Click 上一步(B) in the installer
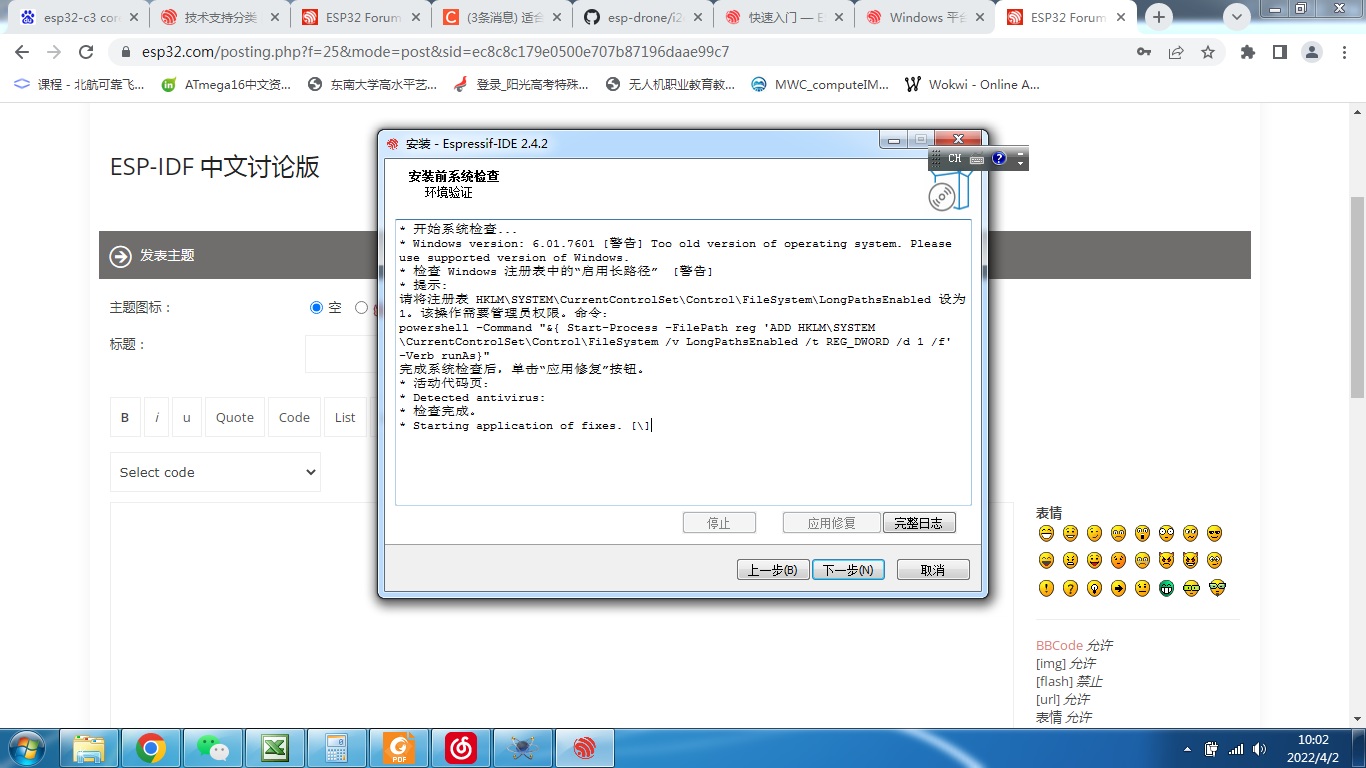 pos(773,570)
